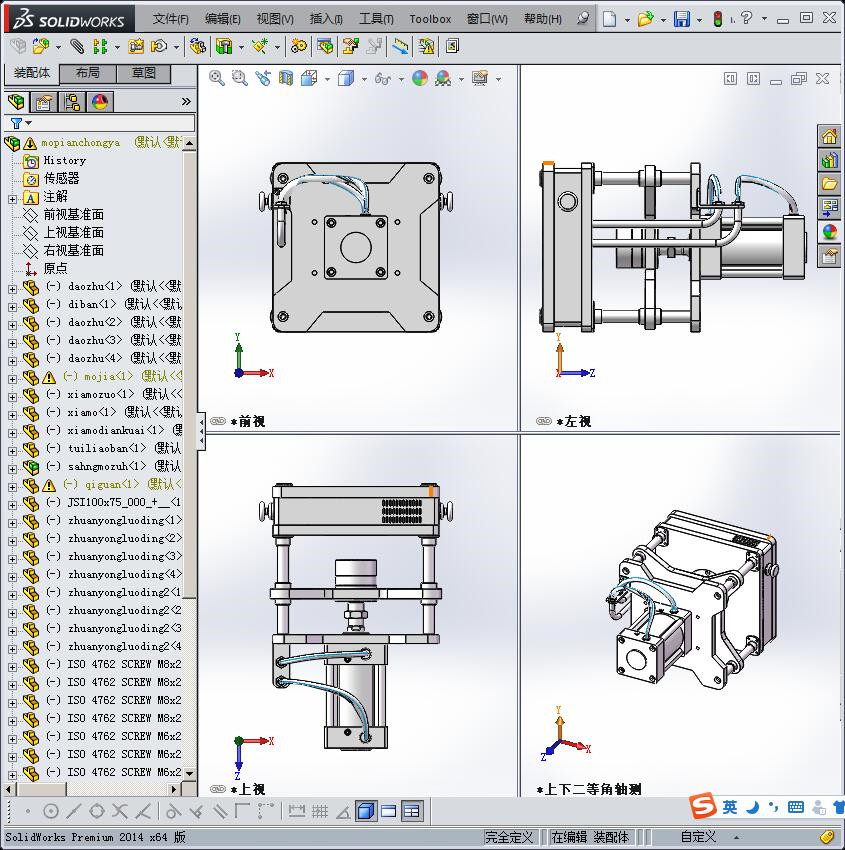Viewport: 845px width, 850px height.
Task: Select the 前视基准面 plane in tree
Action: pyautogui.click(x=74, y=215)
